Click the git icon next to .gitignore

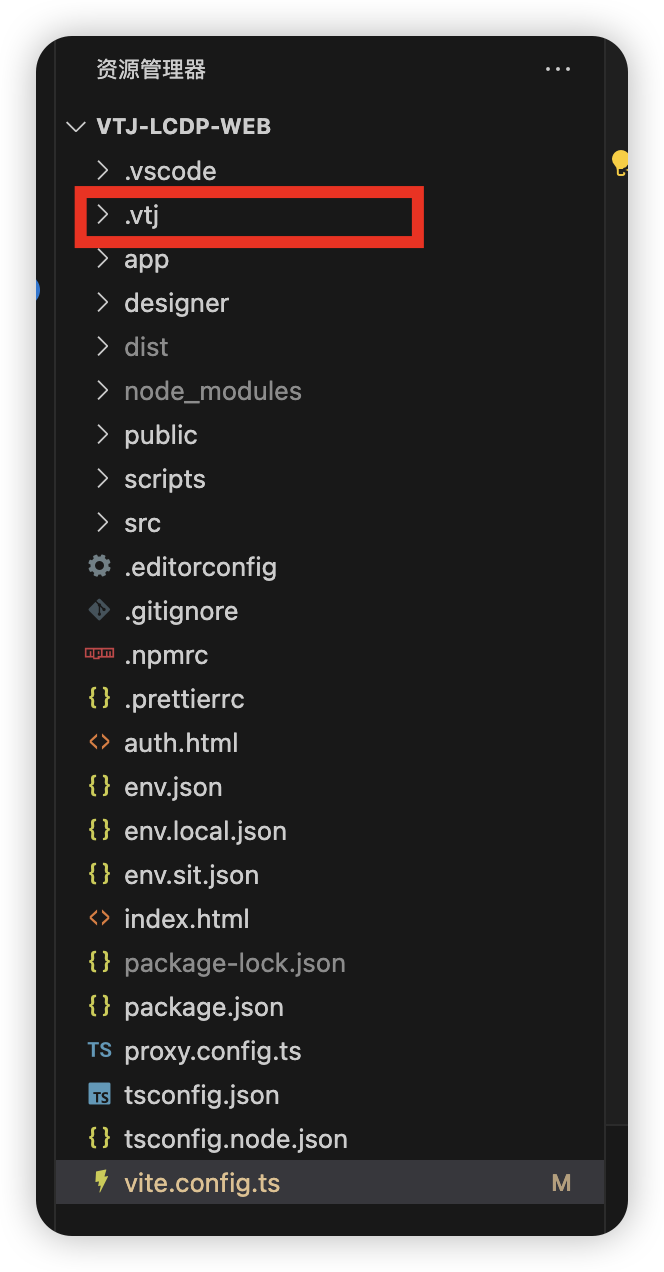[x=99, y=610]
